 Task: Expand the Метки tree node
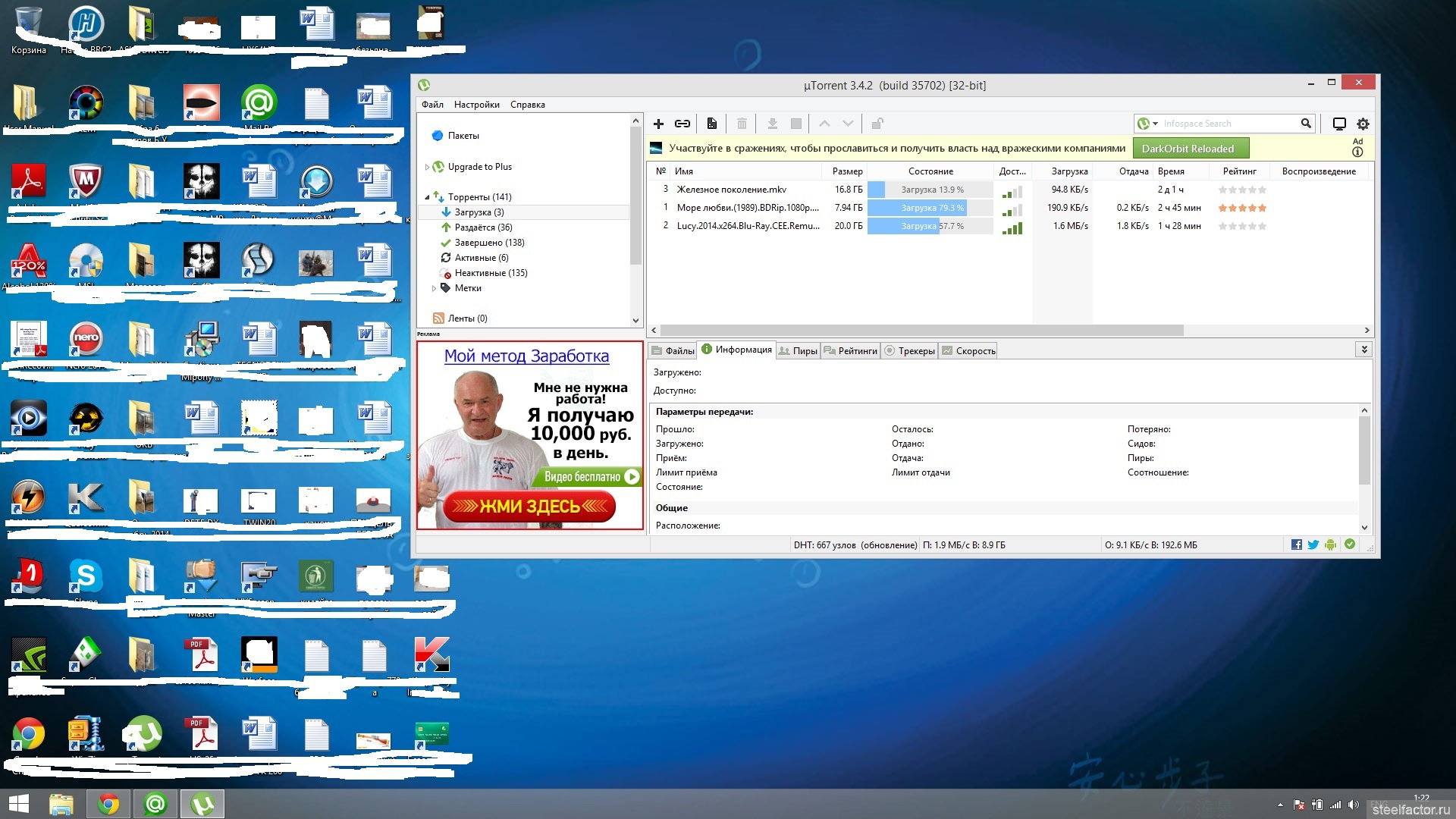click(434, 288)
